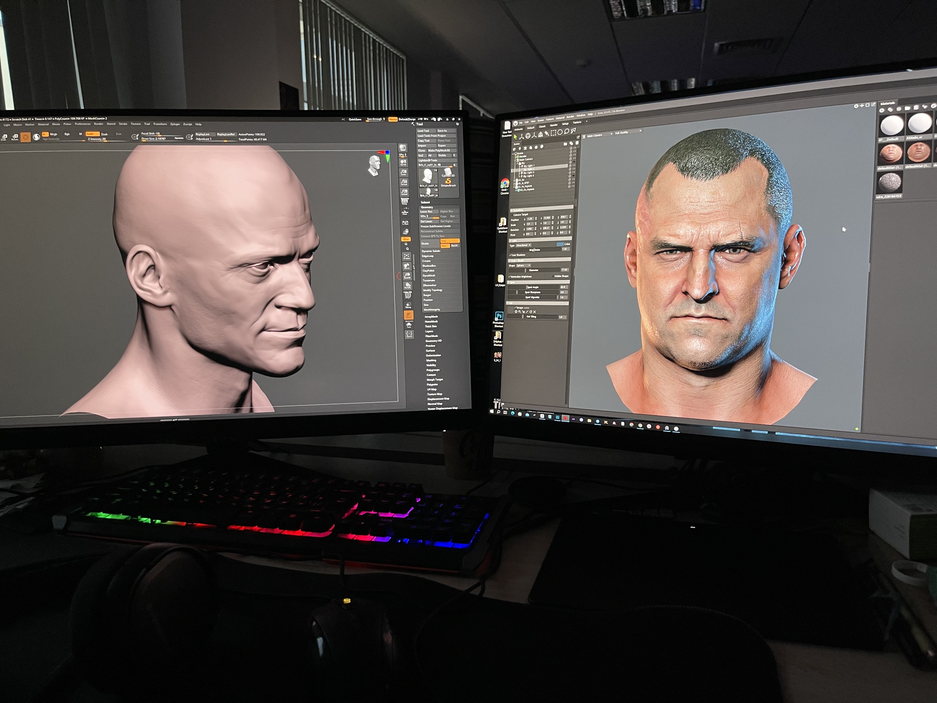The image size is (937, 703).
Task: Expand the Polygroups subpalette
Action: tap(433, 370)
